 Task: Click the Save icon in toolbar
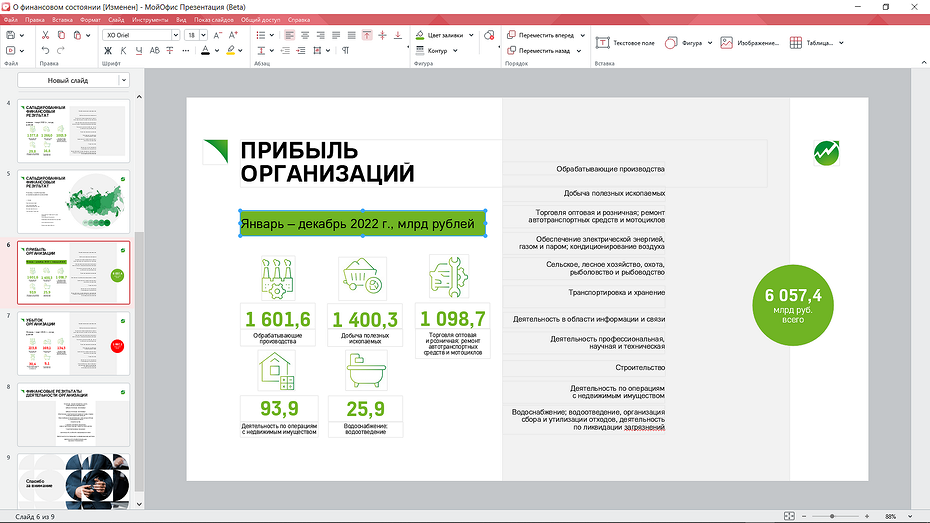pos(11,36)
